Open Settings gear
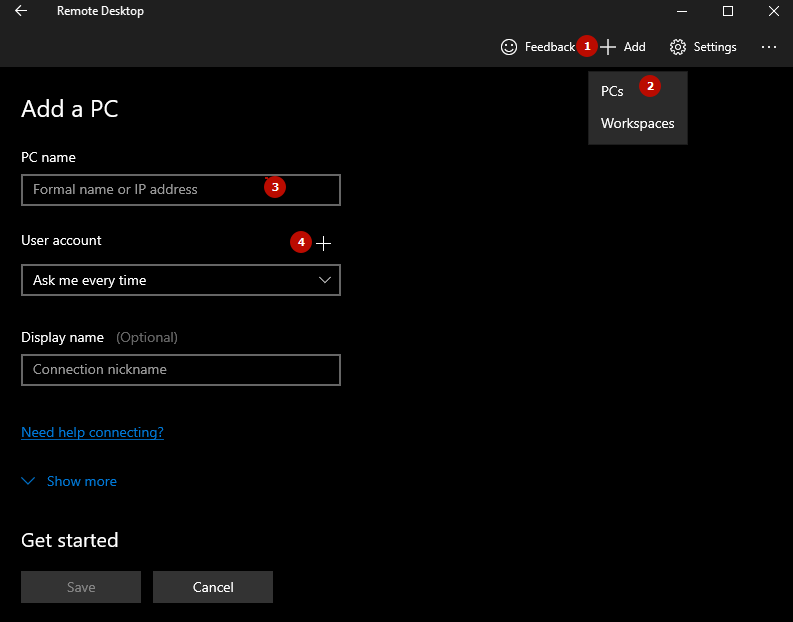 tap(703, 47)
